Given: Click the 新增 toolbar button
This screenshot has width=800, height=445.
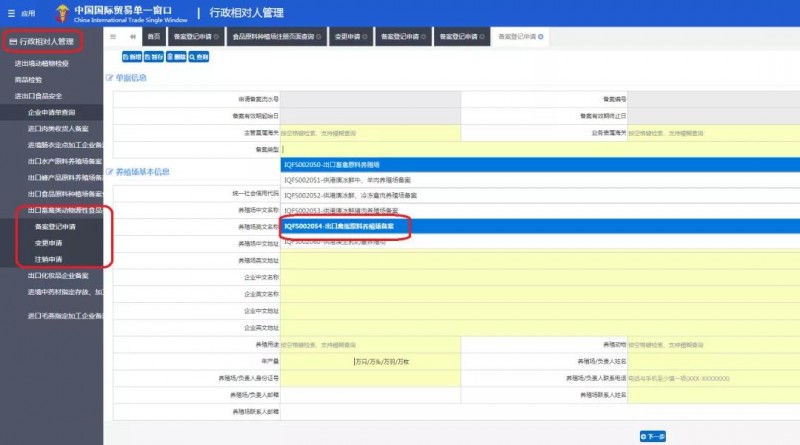Looking at the screenshot, I should [x=131, y=57].
